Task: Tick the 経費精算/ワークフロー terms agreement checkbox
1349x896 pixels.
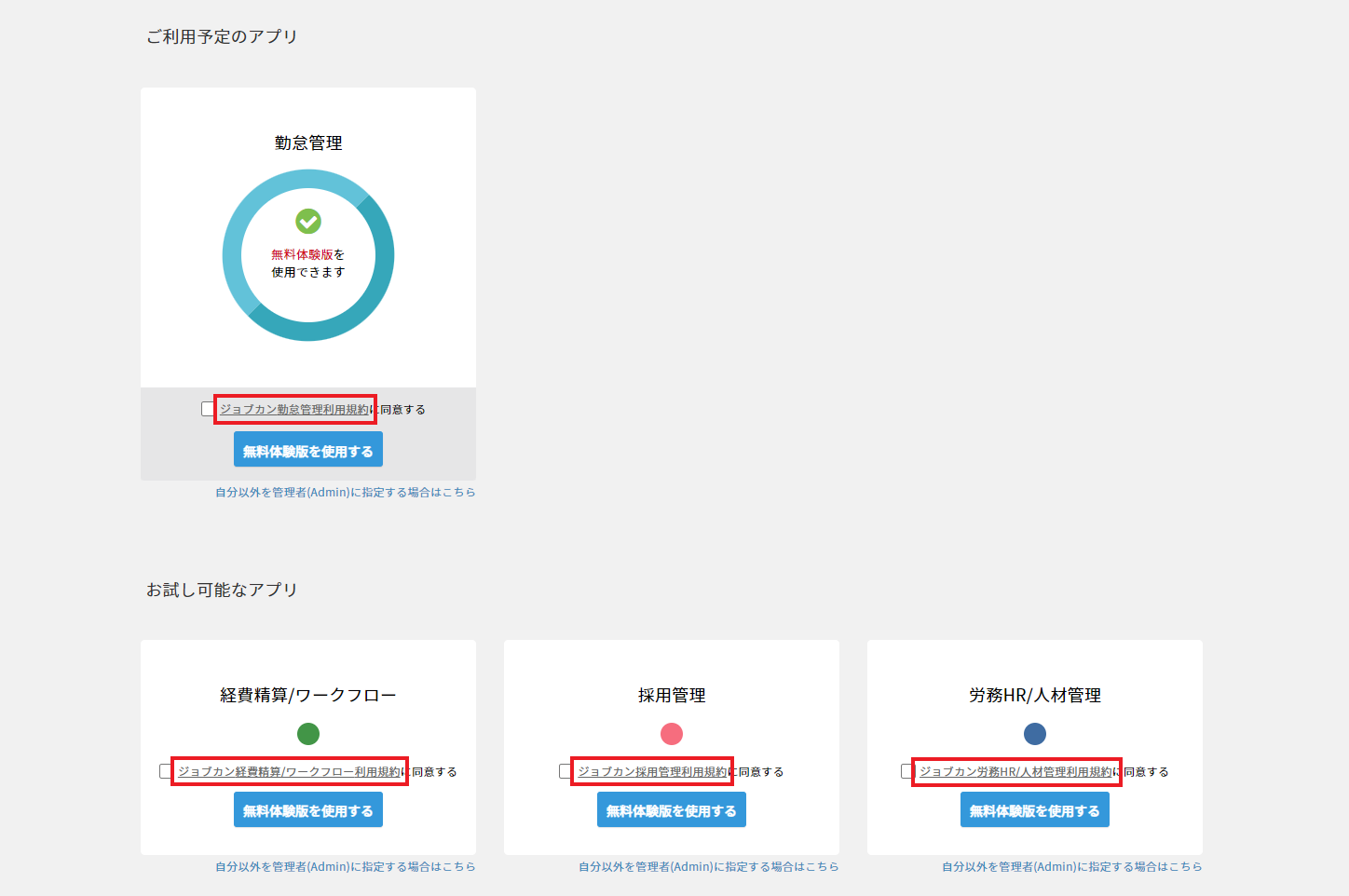Action: click(166, 771)
